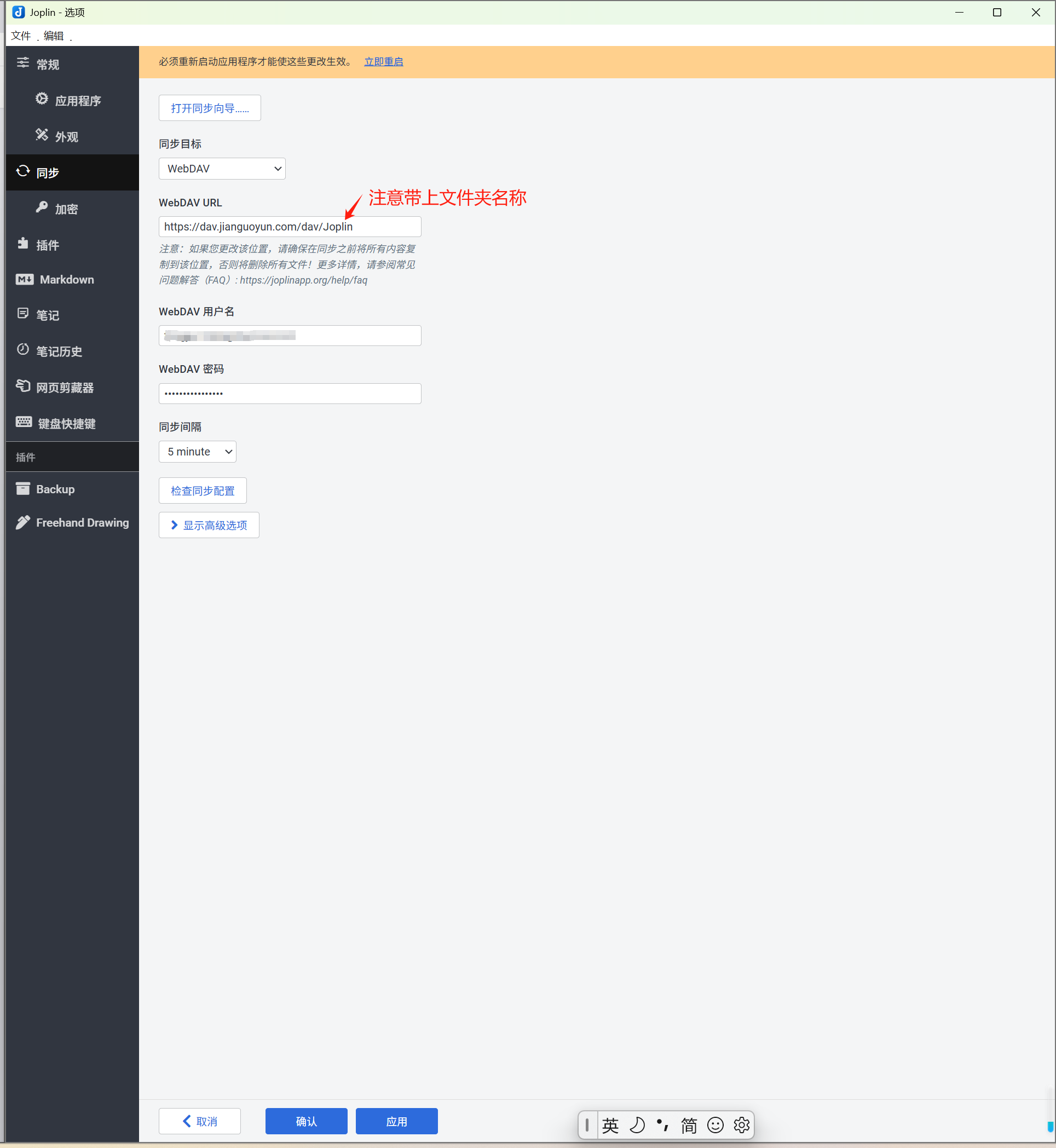Open the 编辑 menu
1056x1148 pixels.
click(54, 36)
